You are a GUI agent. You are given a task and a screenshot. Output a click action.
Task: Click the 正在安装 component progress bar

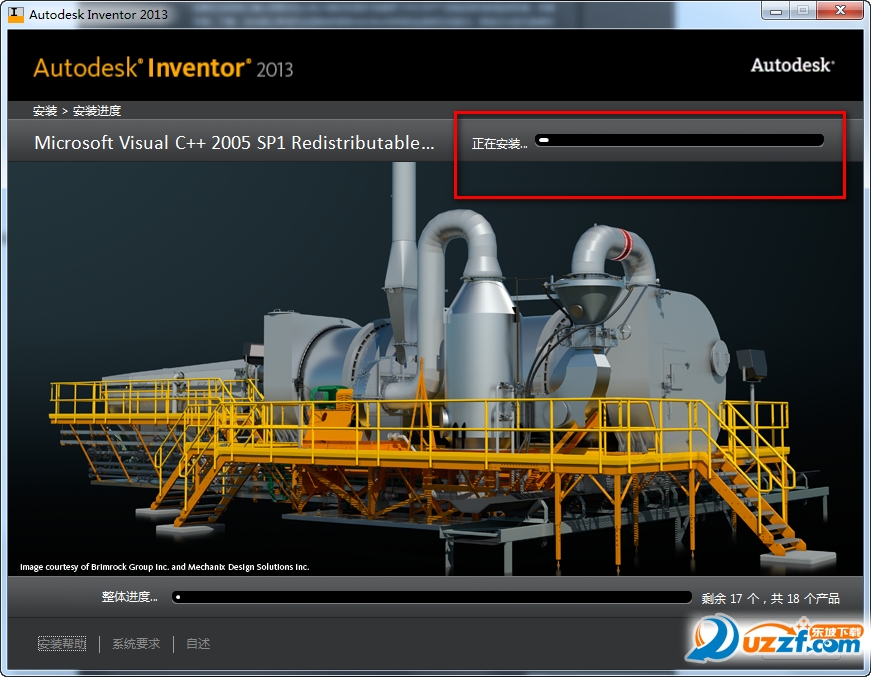click(x=679, y=141)
